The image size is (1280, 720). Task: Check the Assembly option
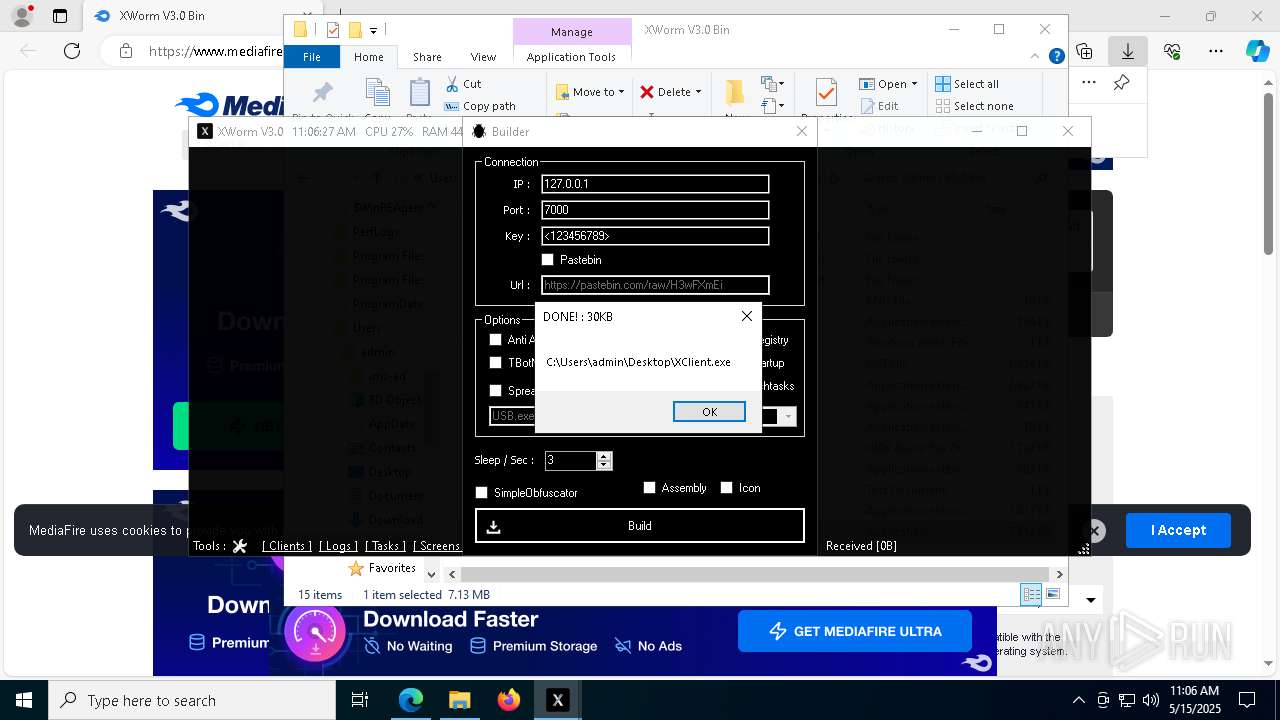click(x=650, y=488)
